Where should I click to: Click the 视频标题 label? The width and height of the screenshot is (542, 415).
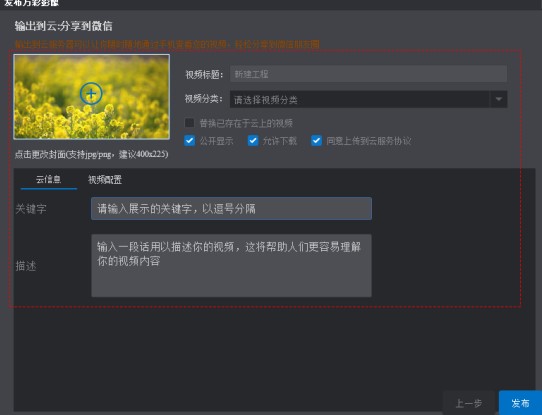click(204, 74)
